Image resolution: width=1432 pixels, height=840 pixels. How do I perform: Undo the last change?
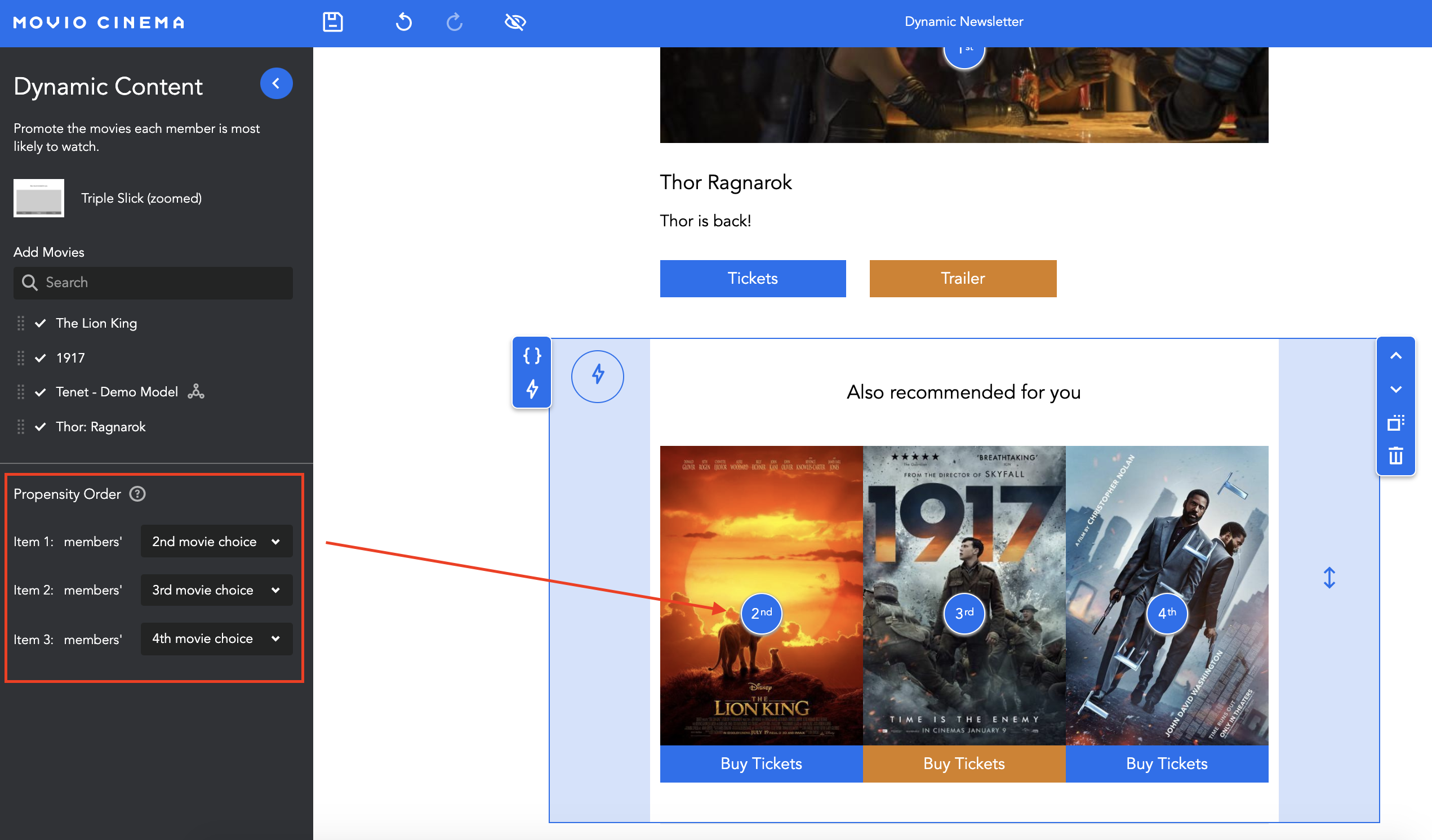coord(403,22)
